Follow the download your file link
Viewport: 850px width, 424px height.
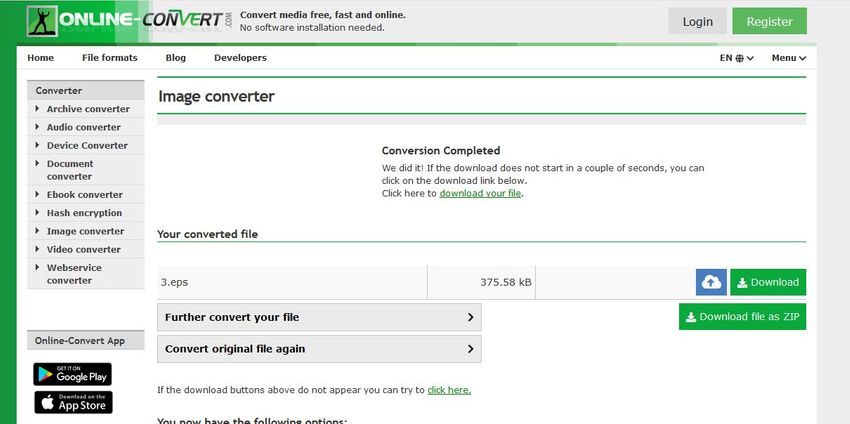[x=480, y=193]
